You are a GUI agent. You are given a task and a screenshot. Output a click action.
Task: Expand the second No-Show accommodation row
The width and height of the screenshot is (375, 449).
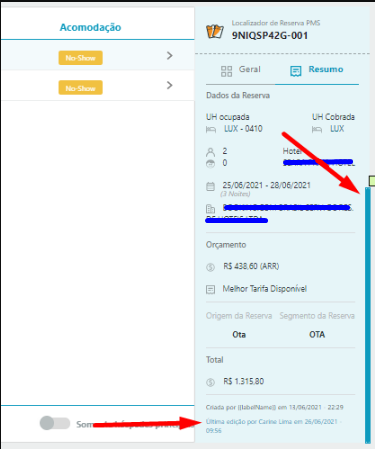pos(170,85)
